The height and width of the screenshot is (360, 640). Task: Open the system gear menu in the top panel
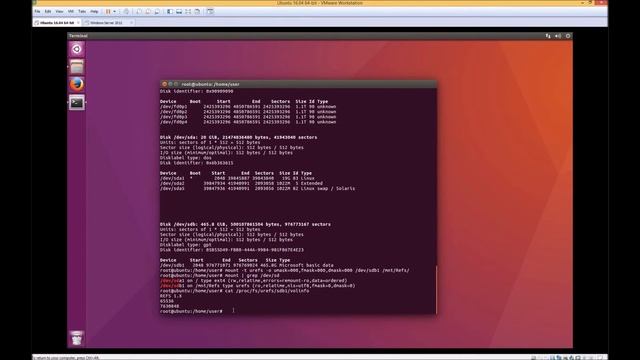point(568,36)
